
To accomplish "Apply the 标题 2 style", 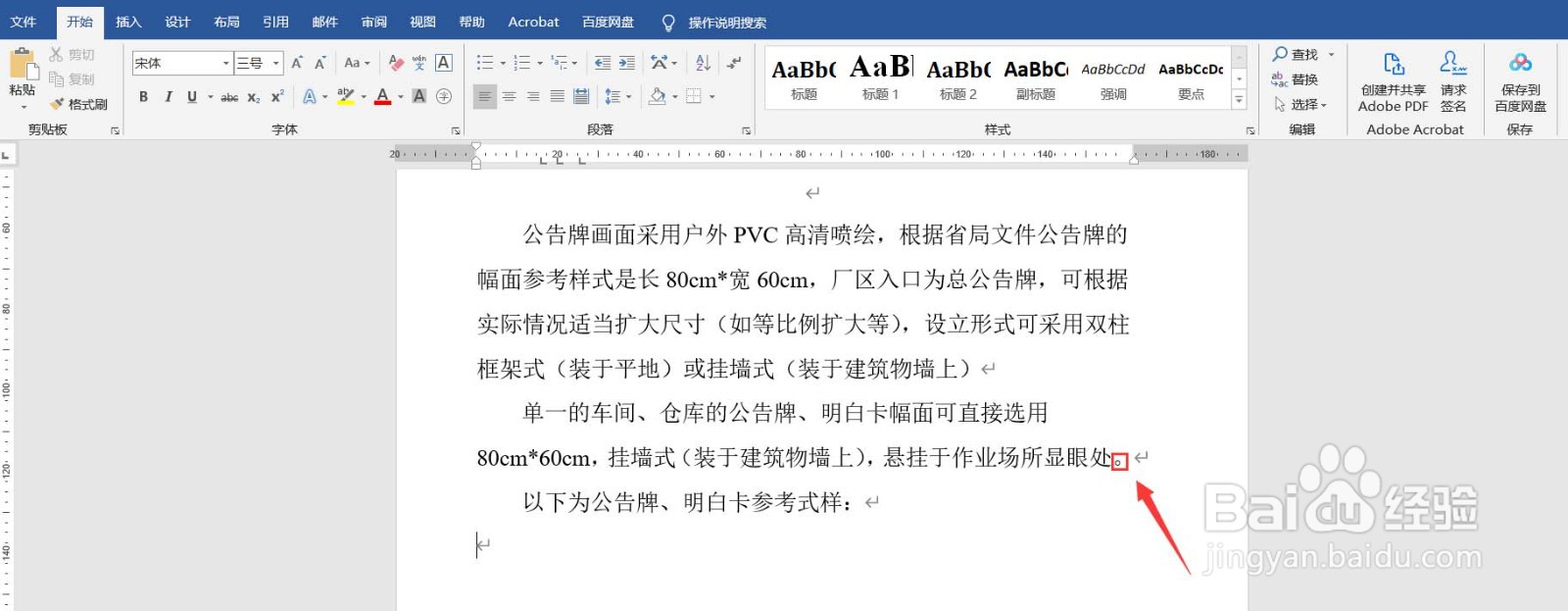I will 957,77.
